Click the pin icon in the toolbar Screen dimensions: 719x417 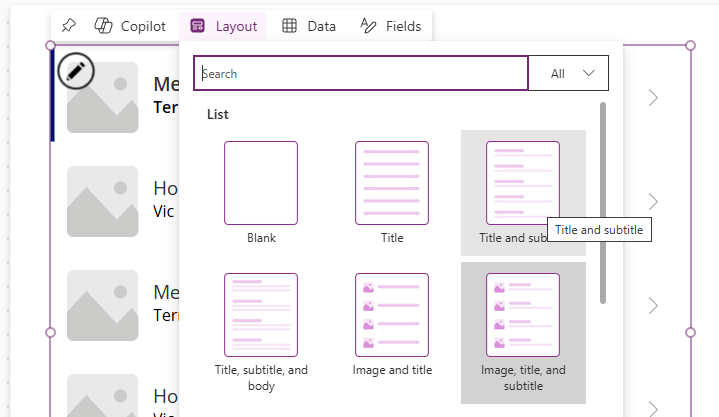click(x=68, y=26)
